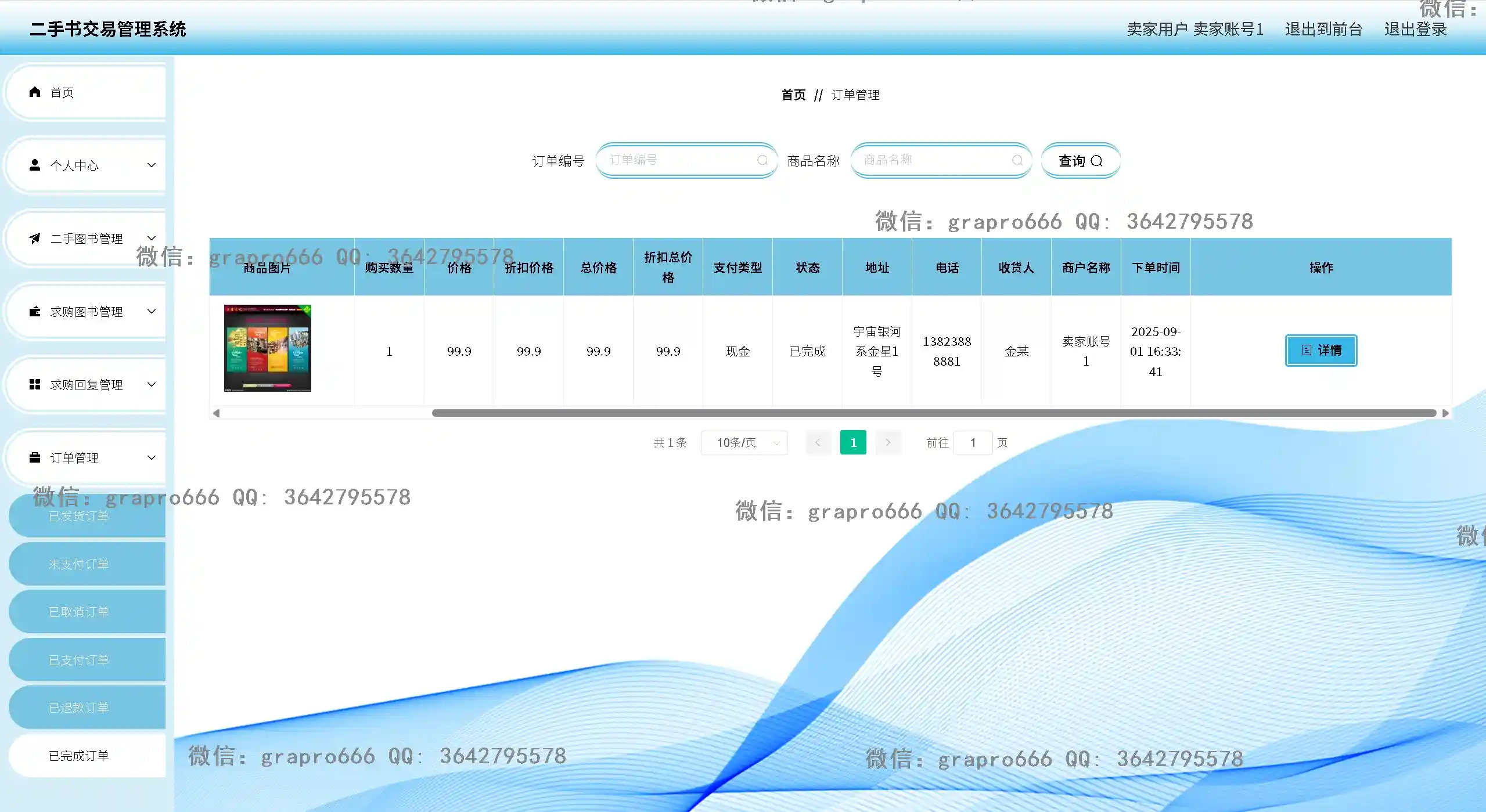Expand the 个人中心 chevron

[152, 165]
